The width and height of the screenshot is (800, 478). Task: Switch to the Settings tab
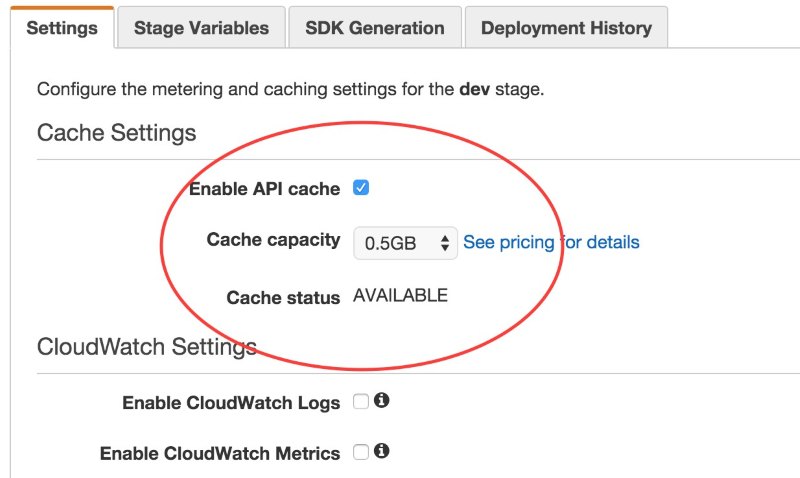[62, 28]
